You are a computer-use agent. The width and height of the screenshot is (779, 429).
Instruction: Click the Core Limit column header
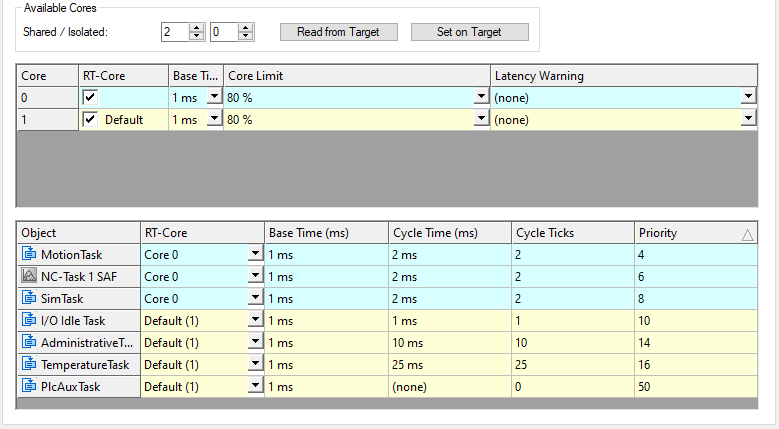(357, 75)
